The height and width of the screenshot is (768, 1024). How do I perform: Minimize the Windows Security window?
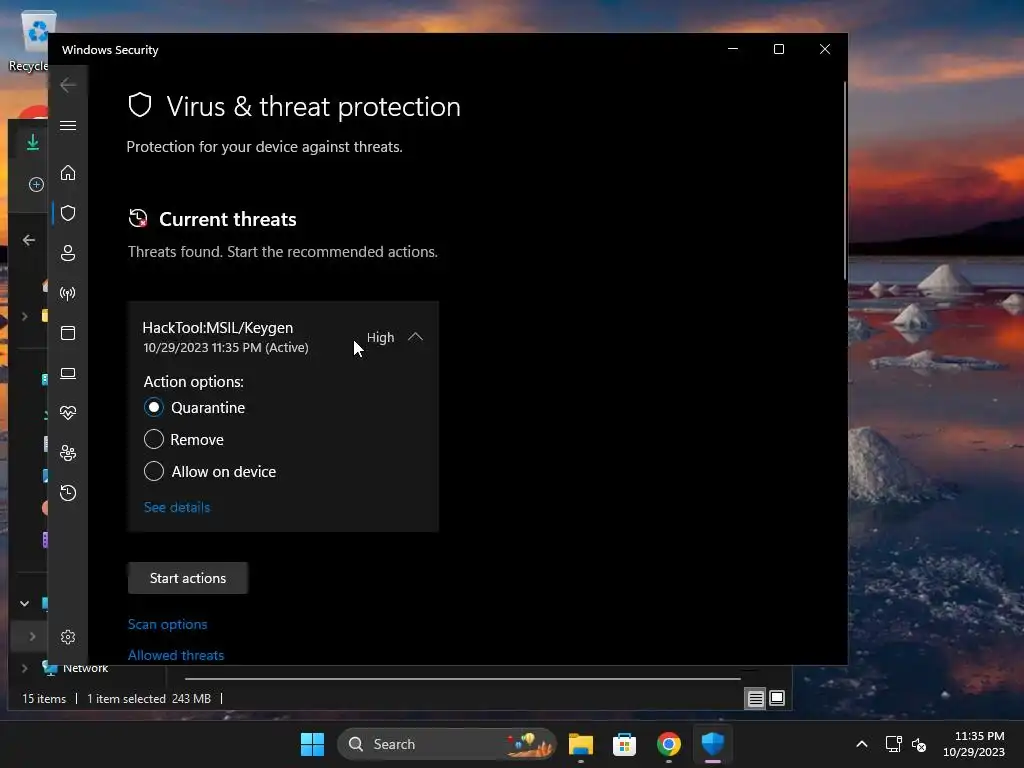(x=733, y=49)
